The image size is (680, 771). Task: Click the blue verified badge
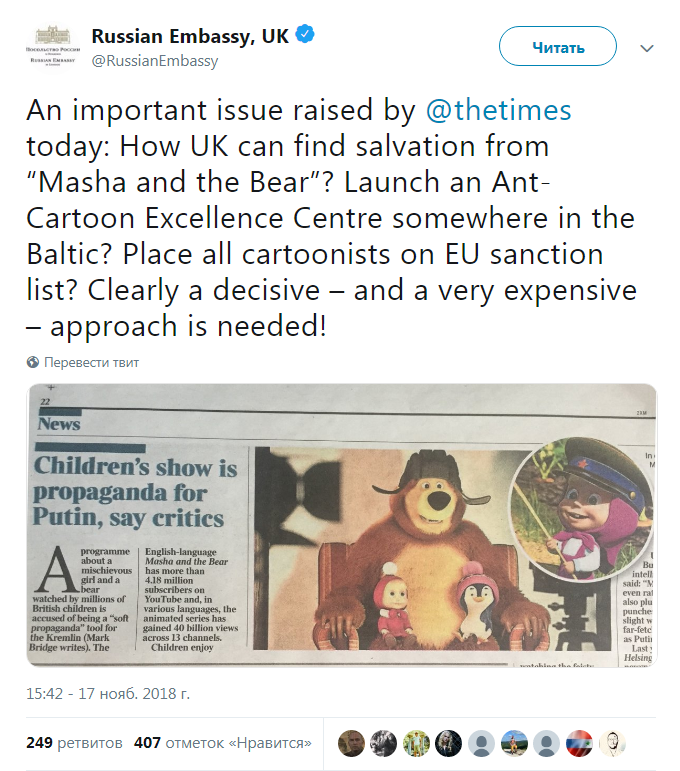click(x=305, y=36)
